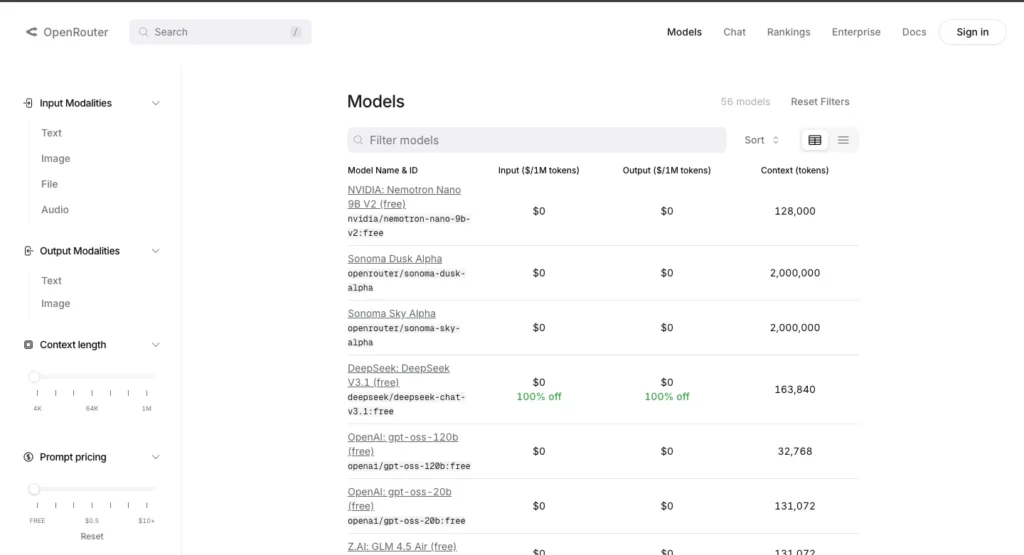
Task: Click the OpenRouter logo icon
Action: tap(31, 32)
